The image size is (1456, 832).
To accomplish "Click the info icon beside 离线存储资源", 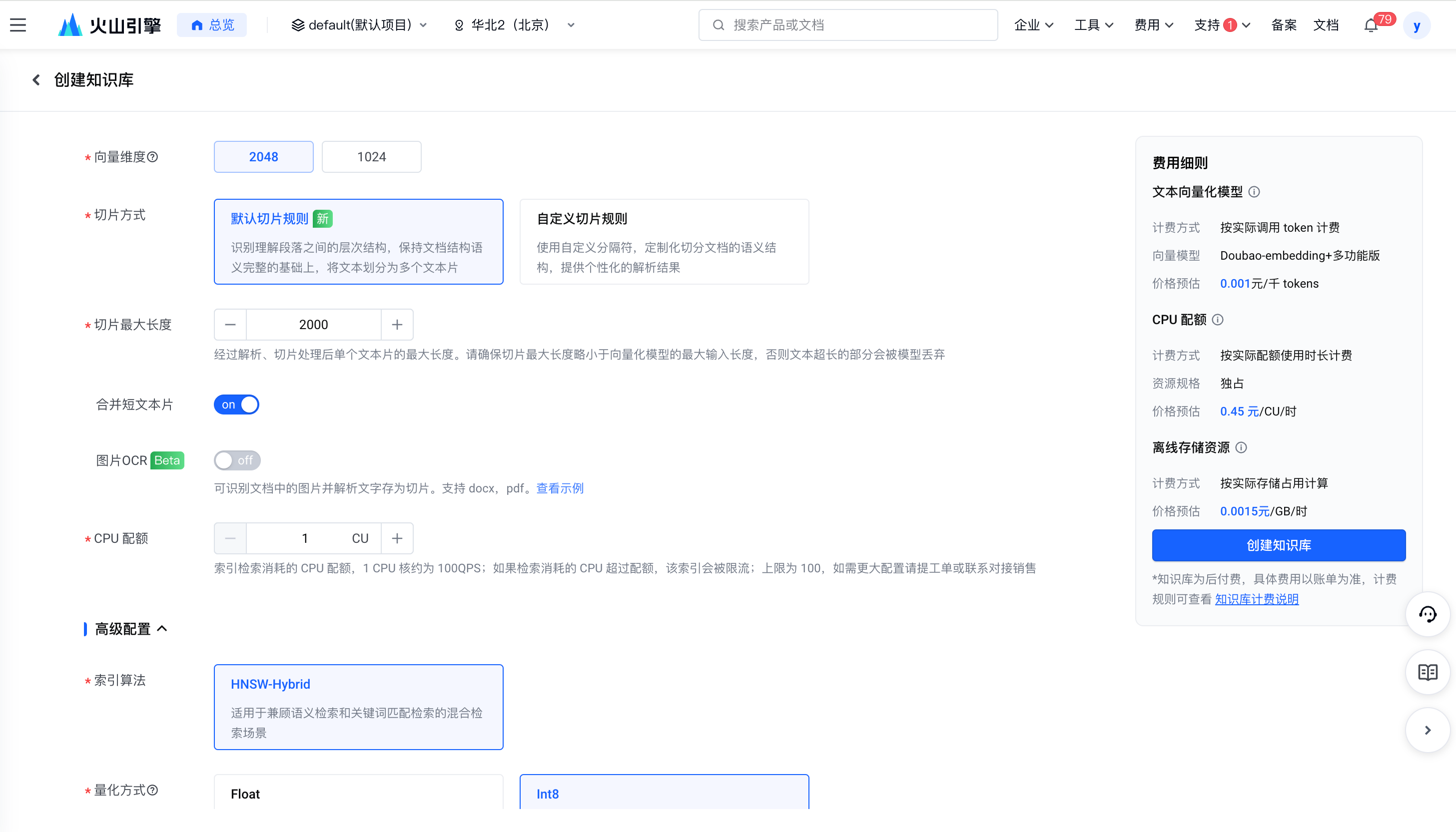I will coord(1241,448).
